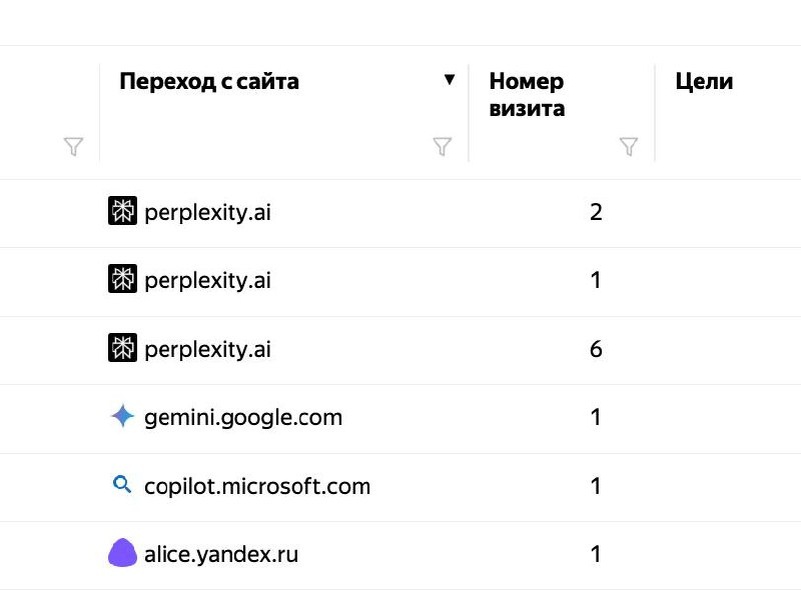Click the Perplexity icon beside visit number 1
Screen dimensions: 801x611
[123, 279]
